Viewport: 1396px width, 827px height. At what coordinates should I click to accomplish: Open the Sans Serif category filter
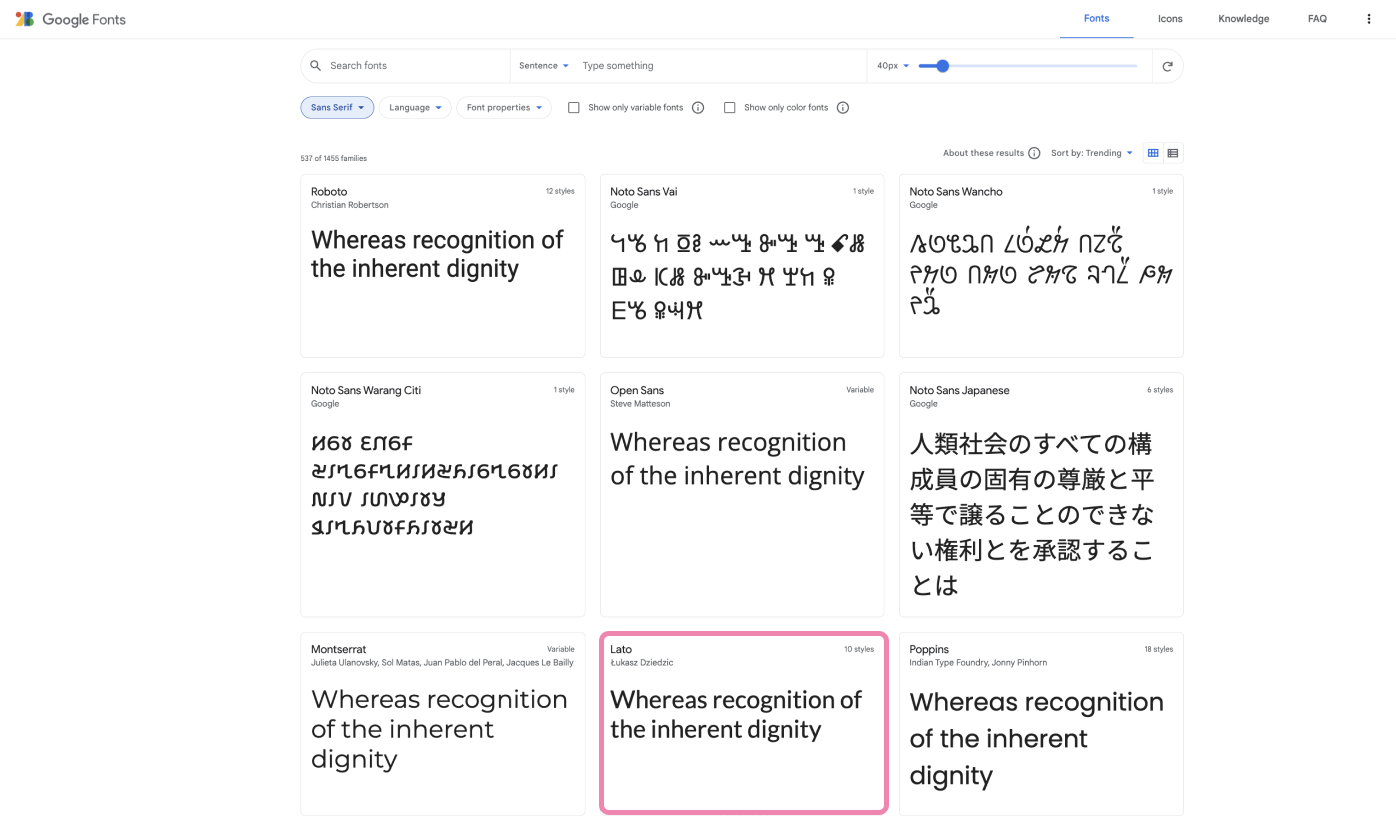click(337, 108)
